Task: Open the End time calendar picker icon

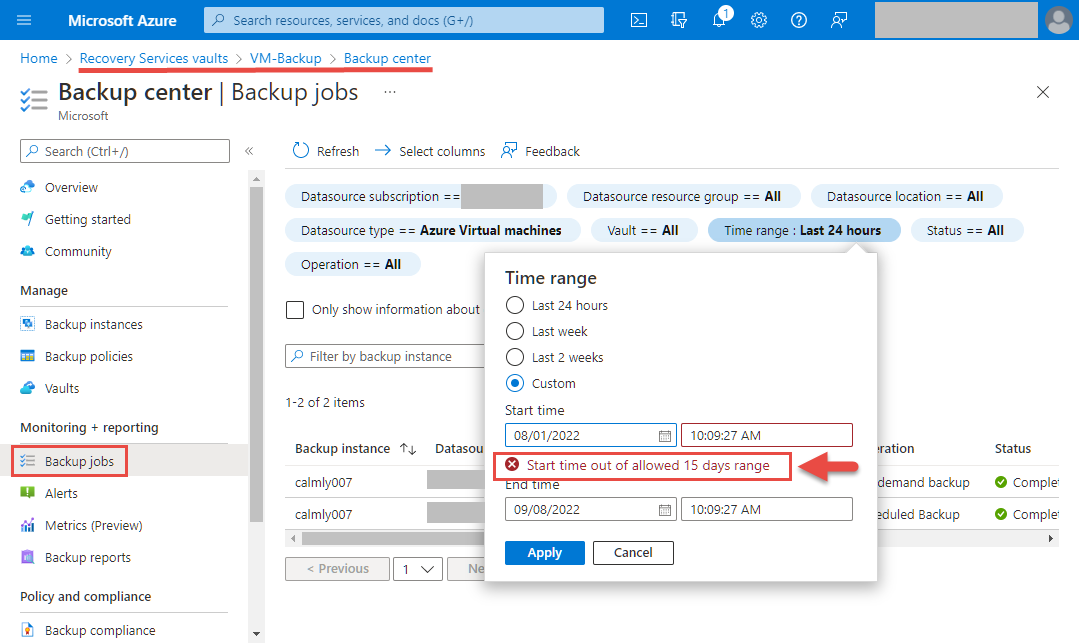Action: point(664,510)
